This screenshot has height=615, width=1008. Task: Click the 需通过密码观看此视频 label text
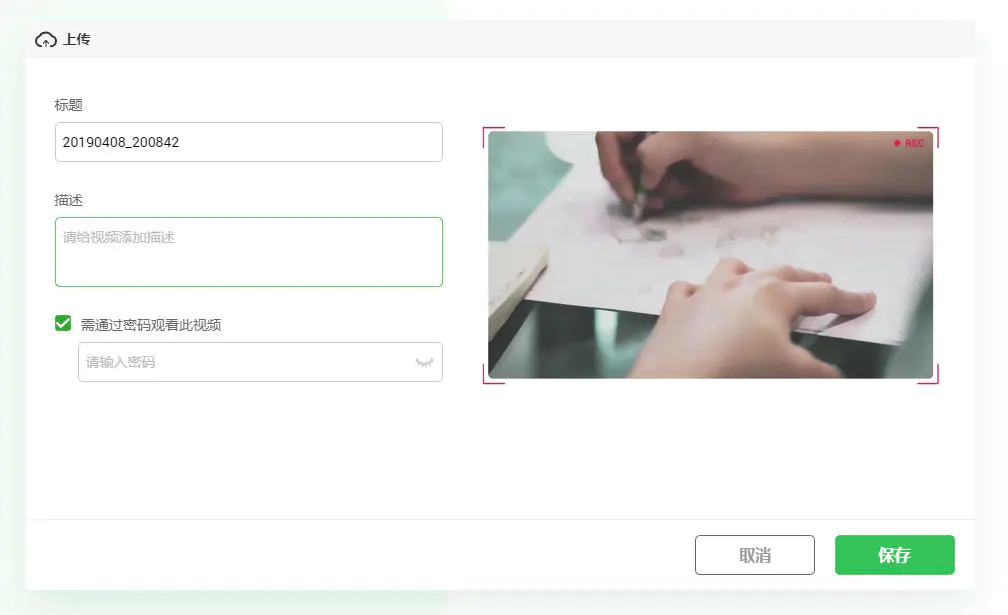coord(150,325)
